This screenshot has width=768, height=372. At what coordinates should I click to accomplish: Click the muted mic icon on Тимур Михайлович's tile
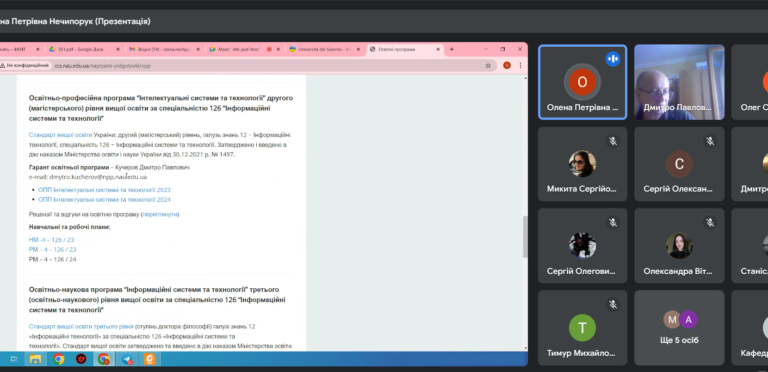point(612,304)
